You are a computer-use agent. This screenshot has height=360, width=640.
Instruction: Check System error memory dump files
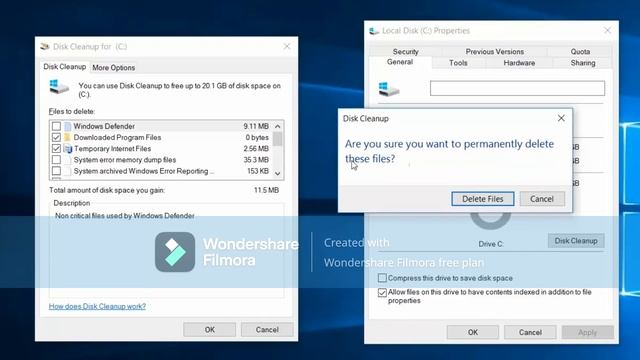click(x=56, y=160)
